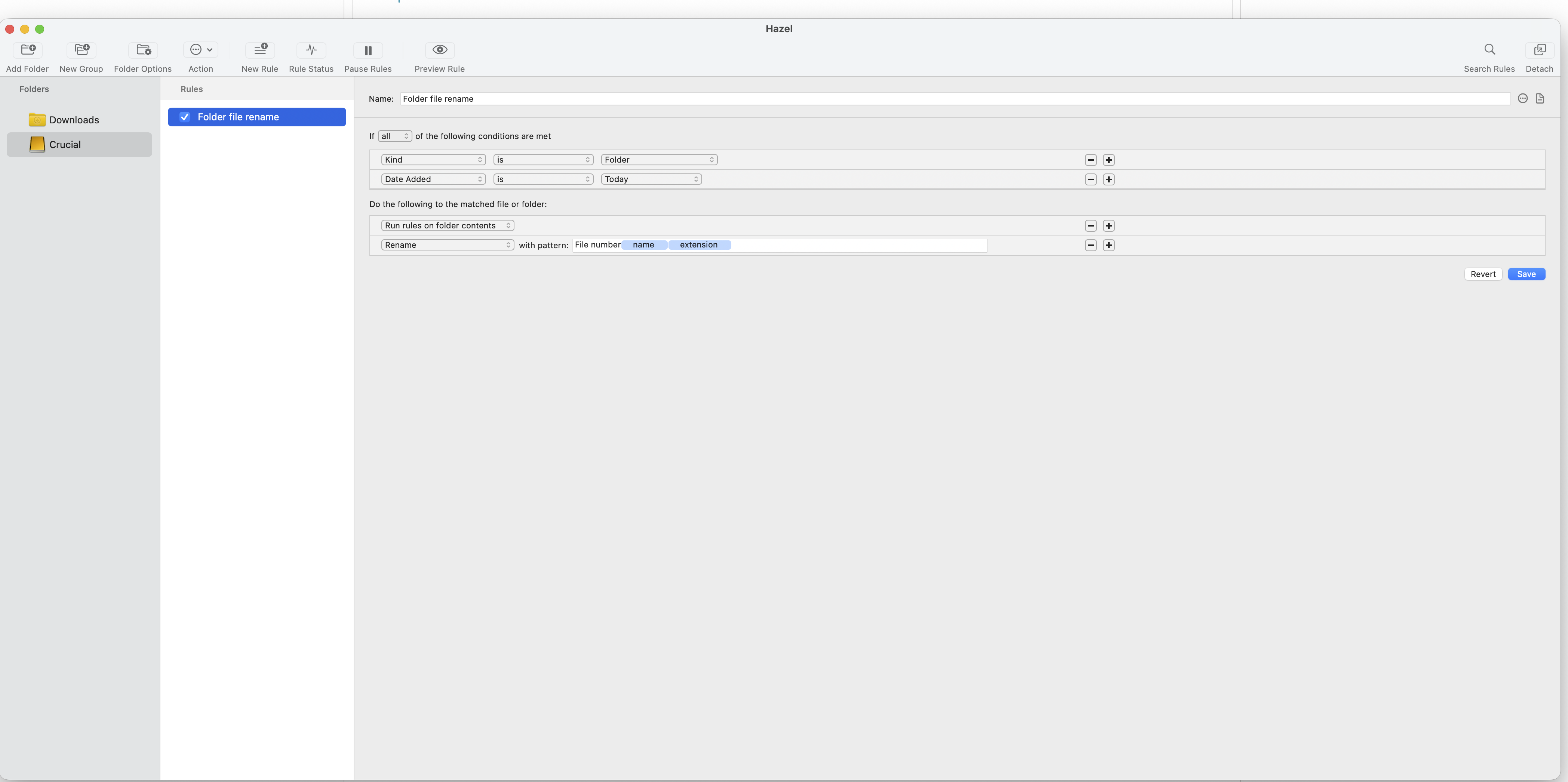Click the Add Folder toolbar icon

pos(27,49)
